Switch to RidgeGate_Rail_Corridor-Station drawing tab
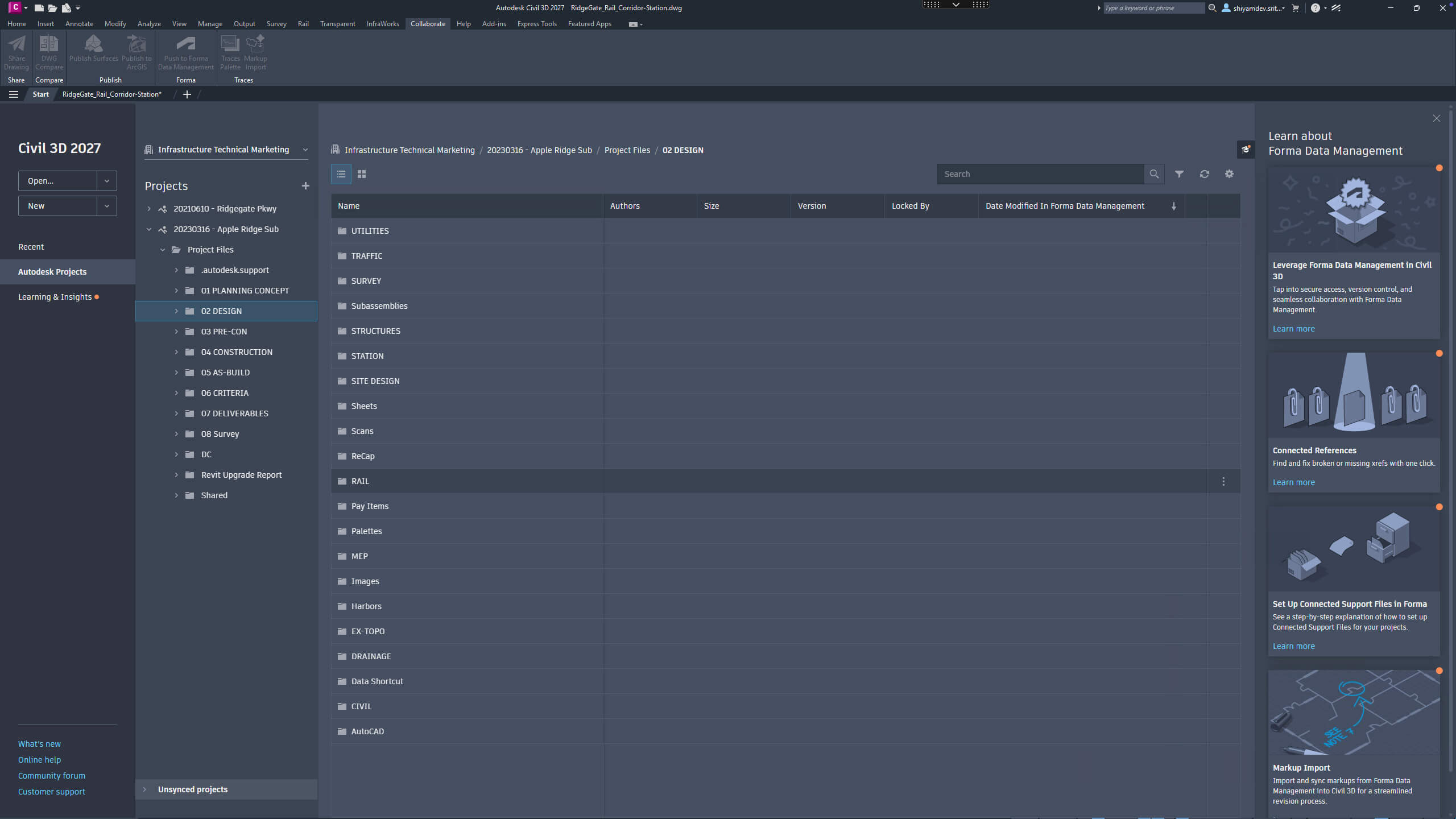Screen dimensions: 1456x819 pos(111,94)
